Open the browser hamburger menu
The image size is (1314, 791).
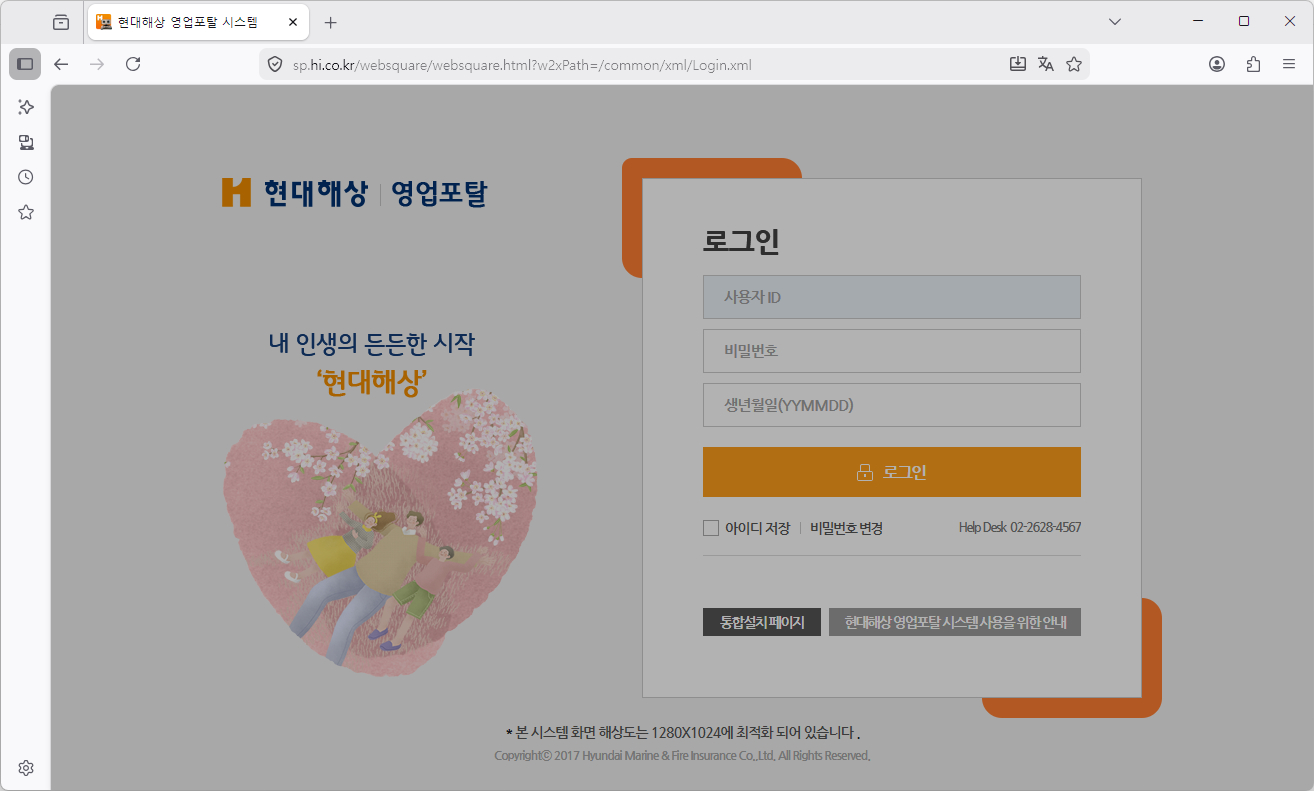[1289, 64]
